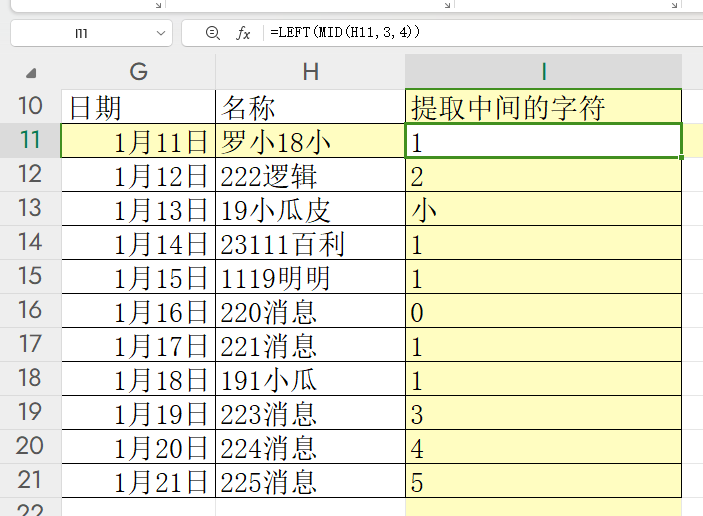703x516 pixels.
Task: Click cell 23111百利
Action: pos(310,243)
